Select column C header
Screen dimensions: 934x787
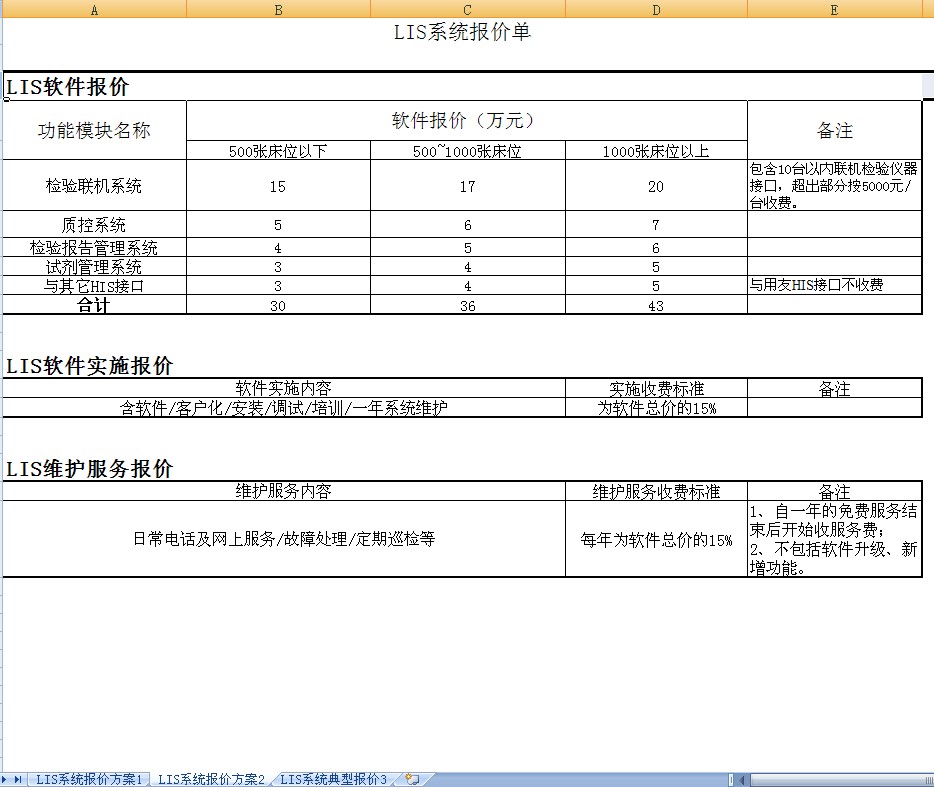467,9
